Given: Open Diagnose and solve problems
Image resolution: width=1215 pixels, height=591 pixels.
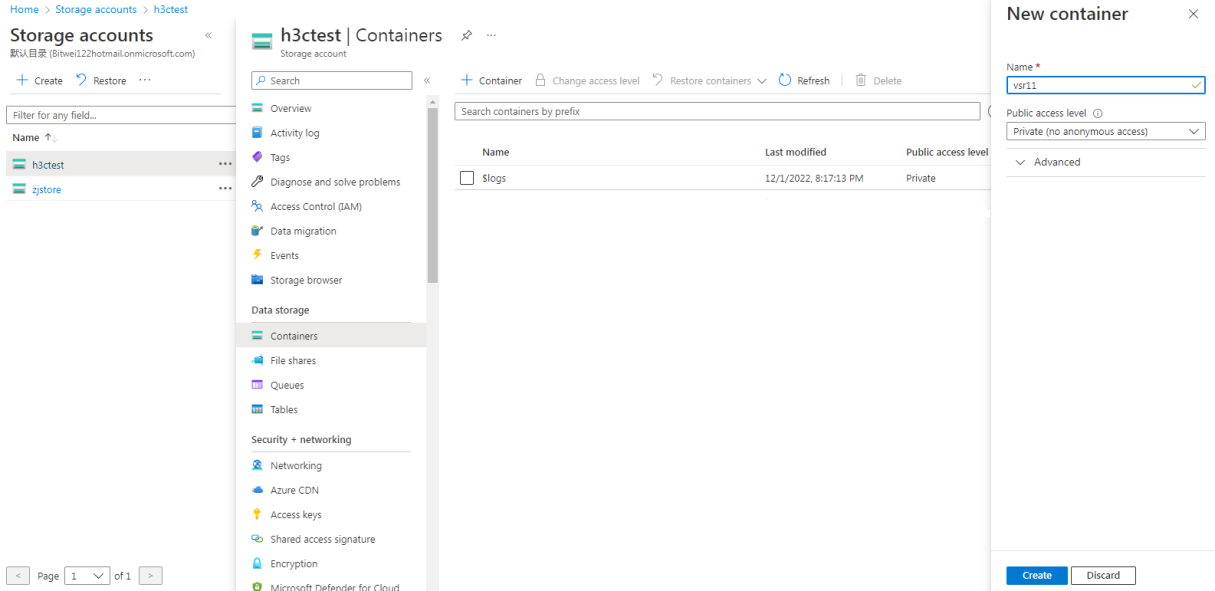Looking at the screenshot, I should (x=334, y=182).
